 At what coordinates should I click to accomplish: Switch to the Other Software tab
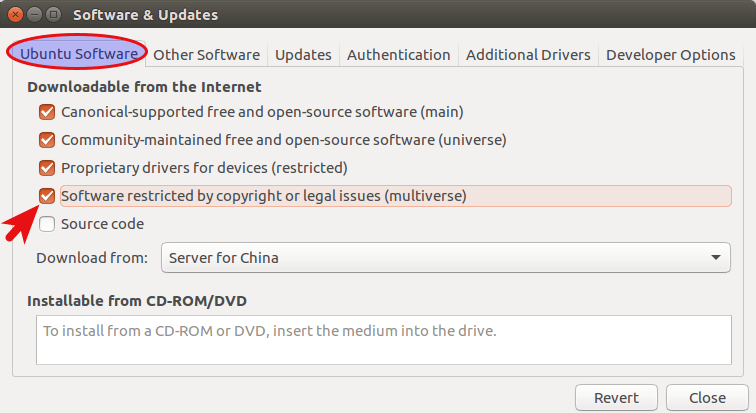click(x=206, y=55)
